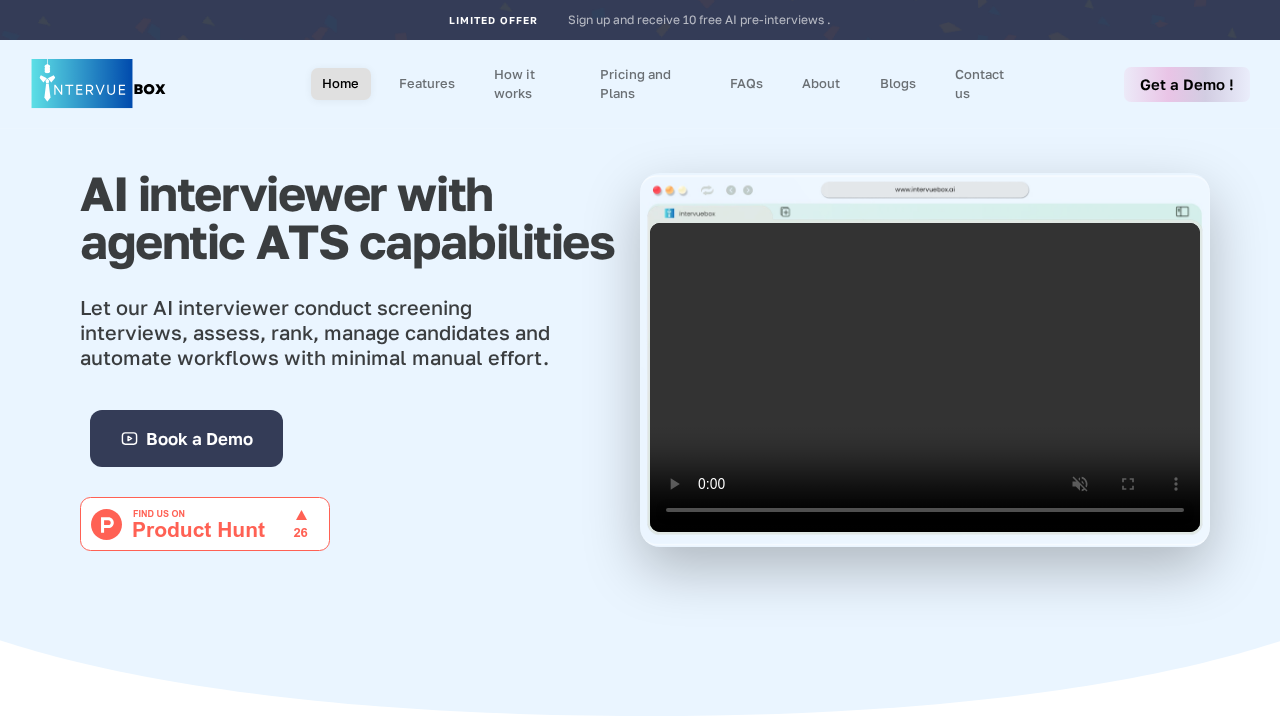Upvote IntervueBox on Product Hunt
The height and width of the screenshot is (720, 1280).
click(300, 521)
